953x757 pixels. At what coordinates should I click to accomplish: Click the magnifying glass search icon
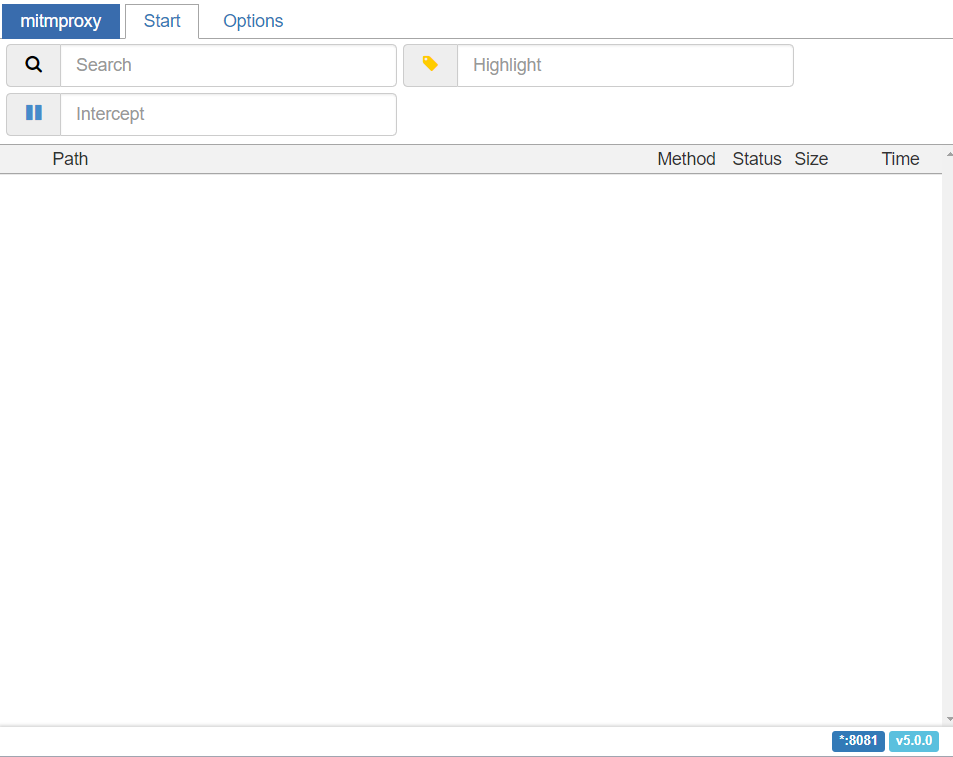(x=33, y=64)
